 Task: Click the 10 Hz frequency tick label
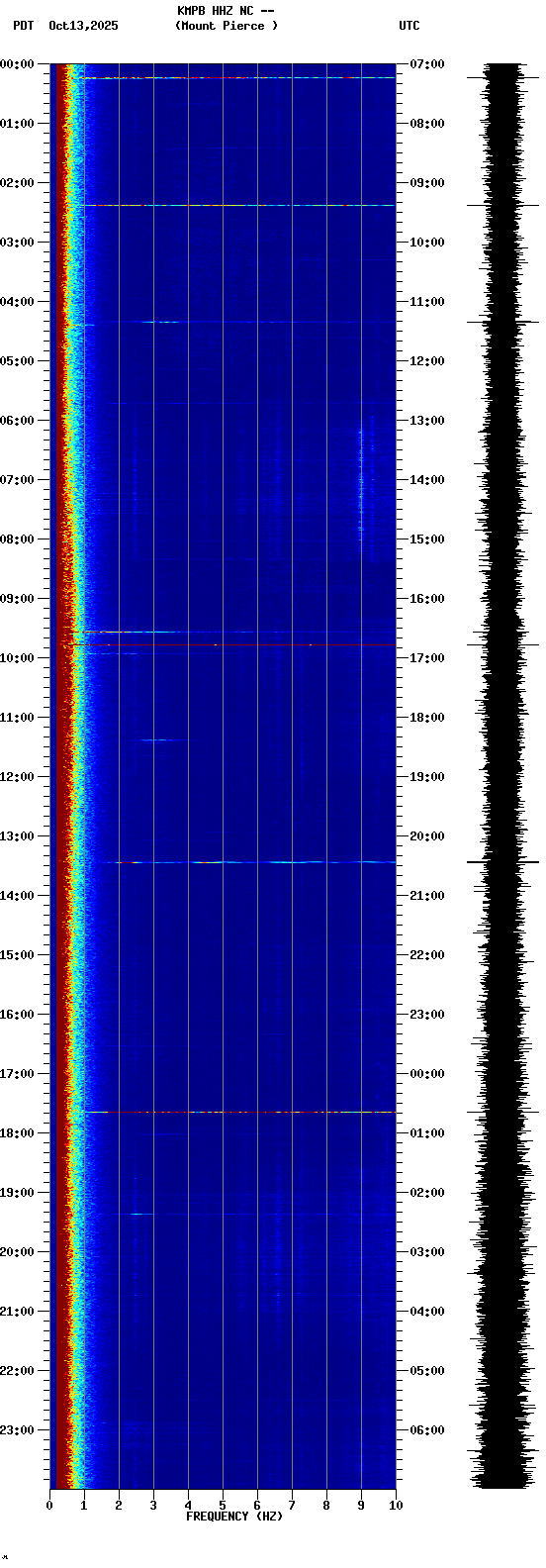tap(396, 1506)
